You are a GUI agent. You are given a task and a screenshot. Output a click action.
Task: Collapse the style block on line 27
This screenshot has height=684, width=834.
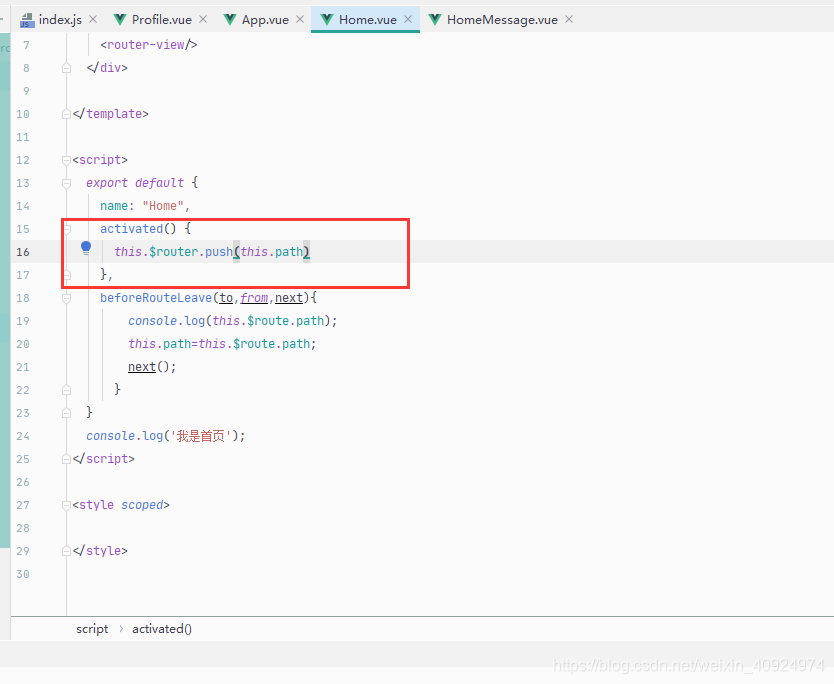[x=66, y=505]
